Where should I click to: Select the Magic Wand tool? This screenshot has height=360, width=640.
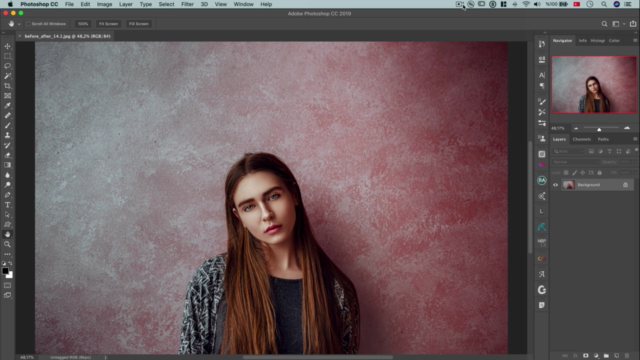[7, 76]
